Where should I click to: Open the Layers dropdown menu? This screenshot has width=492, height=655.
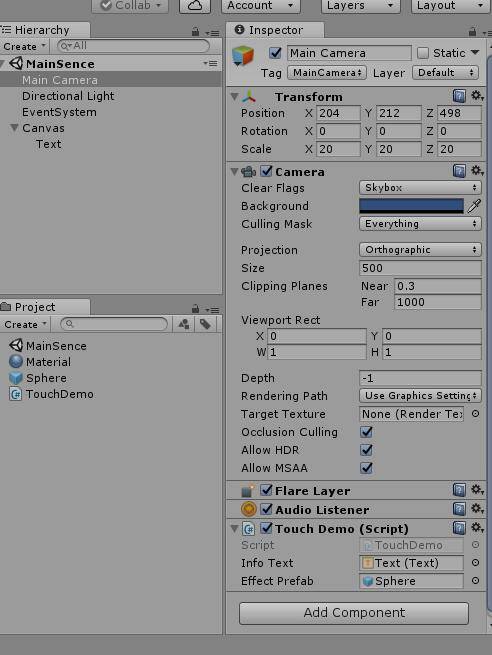click(360, 6)
